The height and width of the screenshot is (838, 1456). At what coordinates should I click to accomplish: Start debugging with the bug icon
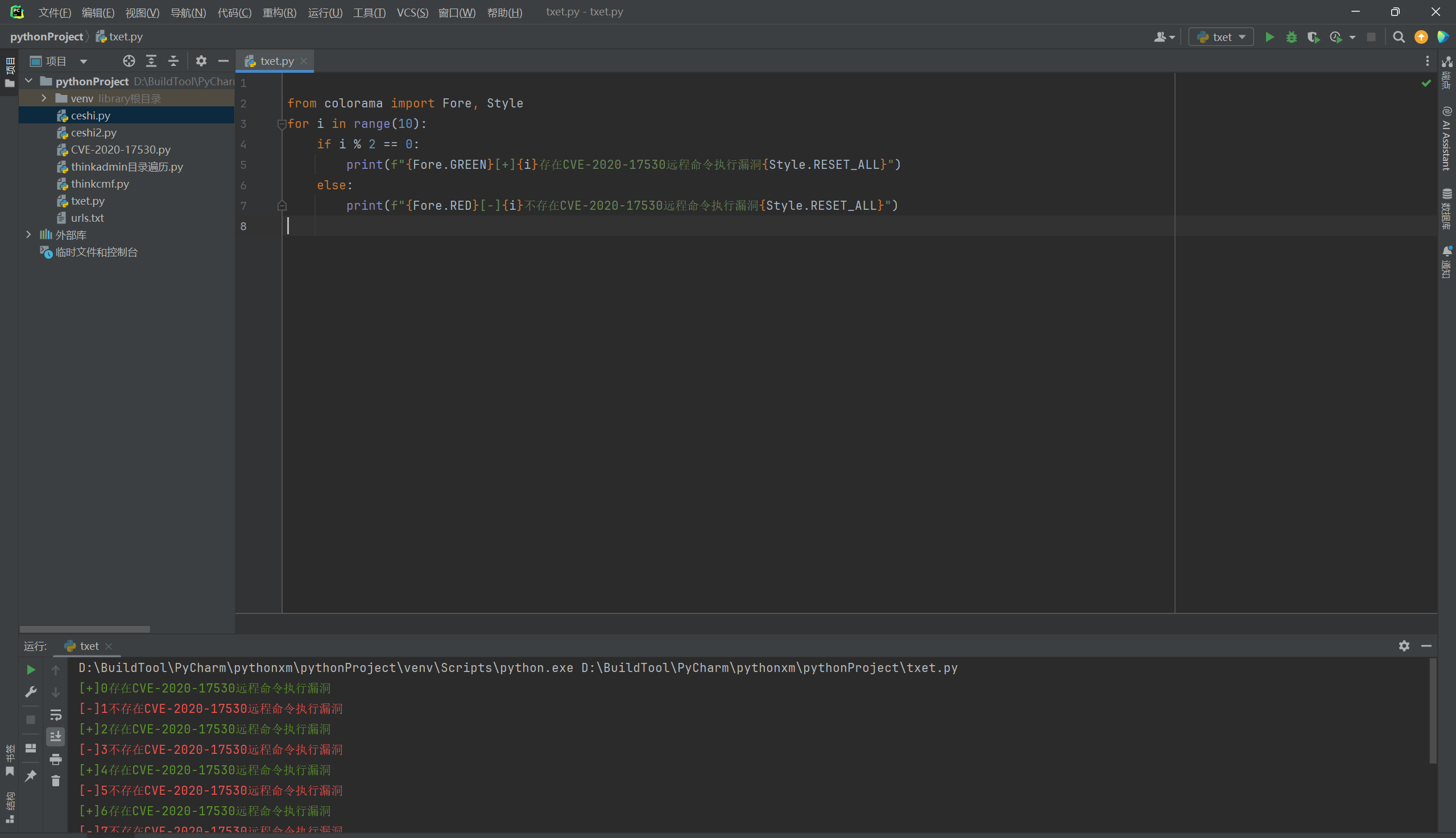tap(1291, 38)
